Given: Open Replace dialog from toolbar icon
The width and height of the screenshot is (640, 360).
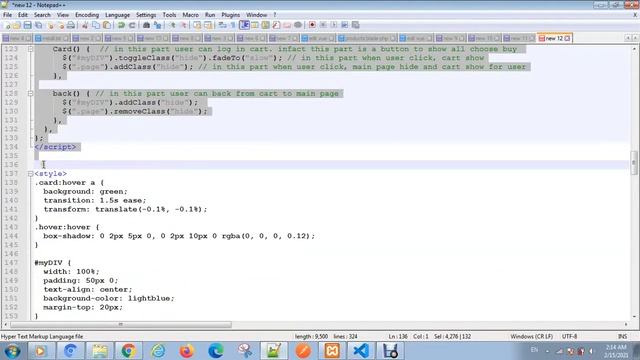Looking at the screenshot, I should 157,25.
